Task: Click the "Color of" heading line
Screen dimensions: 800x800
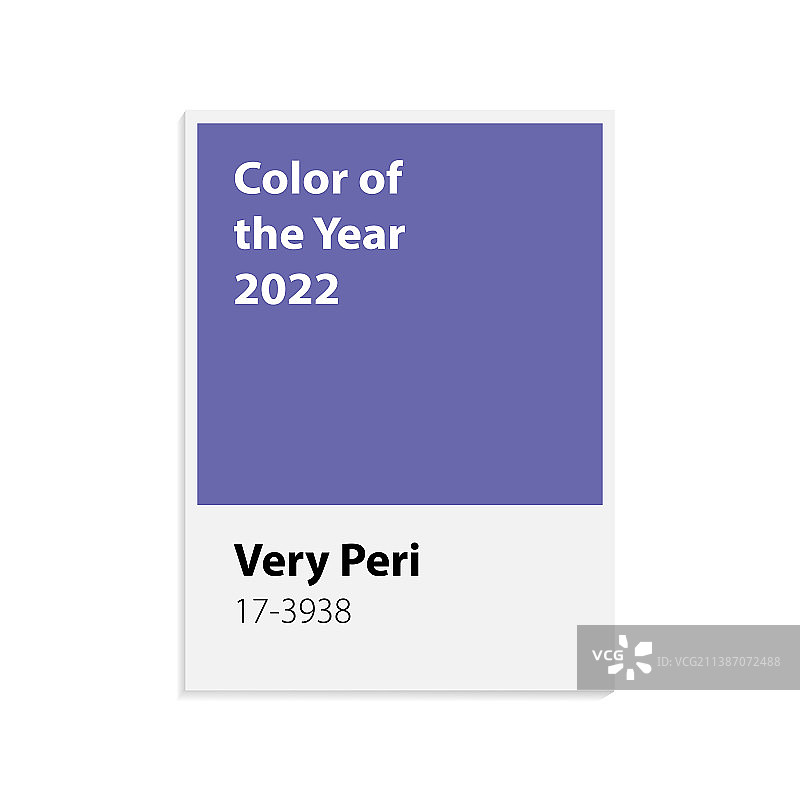Action: [x=317, y=179]
